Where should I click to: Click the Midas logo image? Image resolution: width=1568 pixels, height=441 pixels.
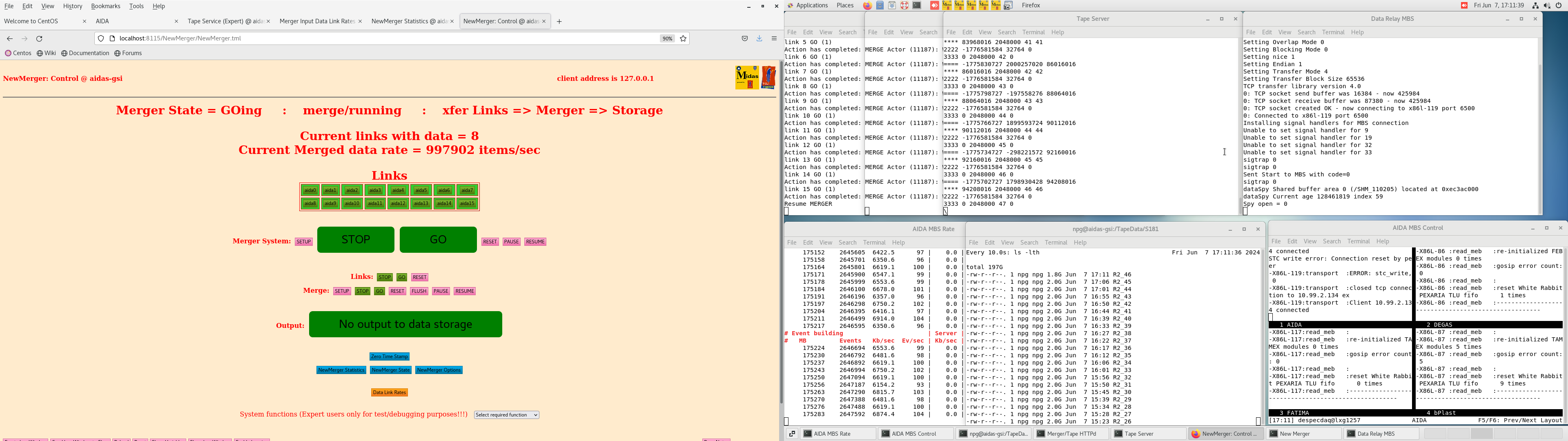point(747,78)
